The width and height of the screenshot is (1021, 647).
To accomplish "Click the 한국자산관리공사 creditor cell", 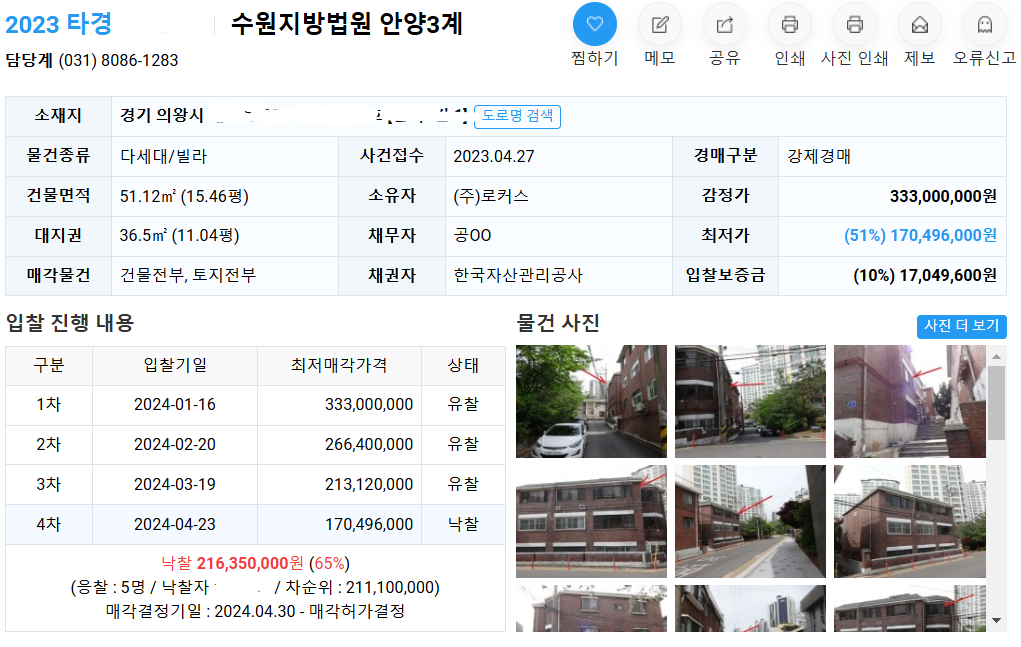I will click(559, 275).
